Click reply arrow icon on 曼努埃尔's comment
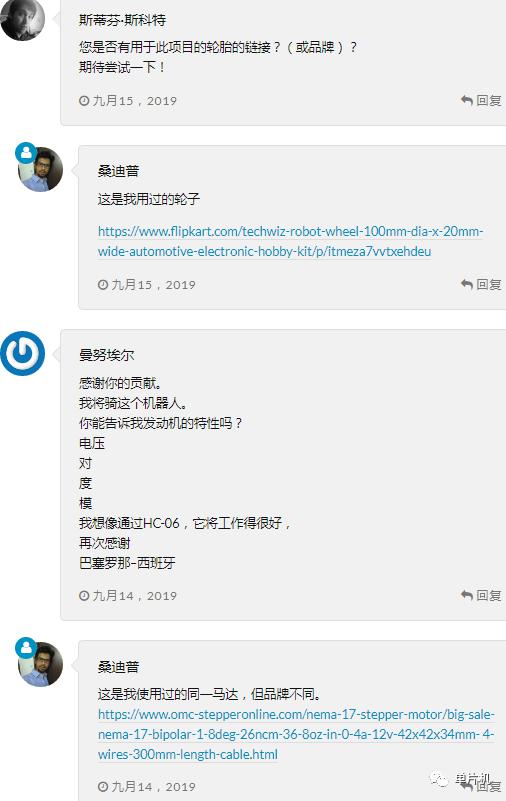The width and height of the screenshot is (506, 801). coord(467,595)
